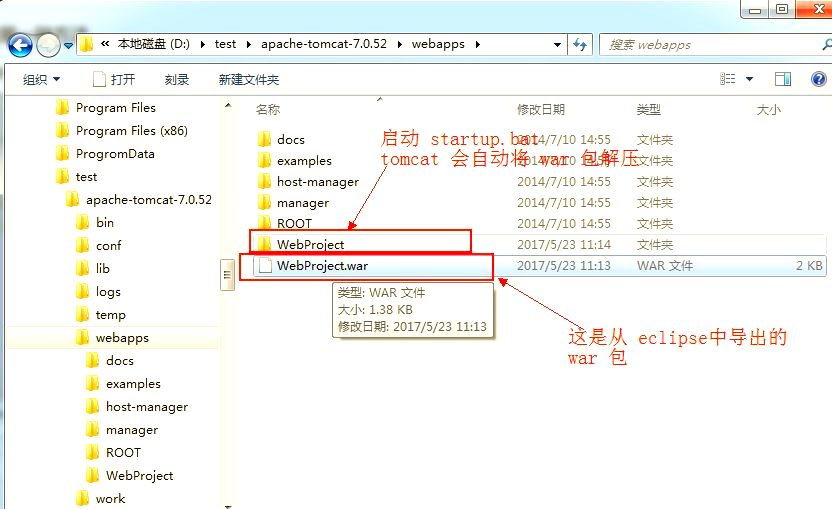Go back with the blue Back arrow
This screenshot has width=832, height=509.
pos(20,46)
